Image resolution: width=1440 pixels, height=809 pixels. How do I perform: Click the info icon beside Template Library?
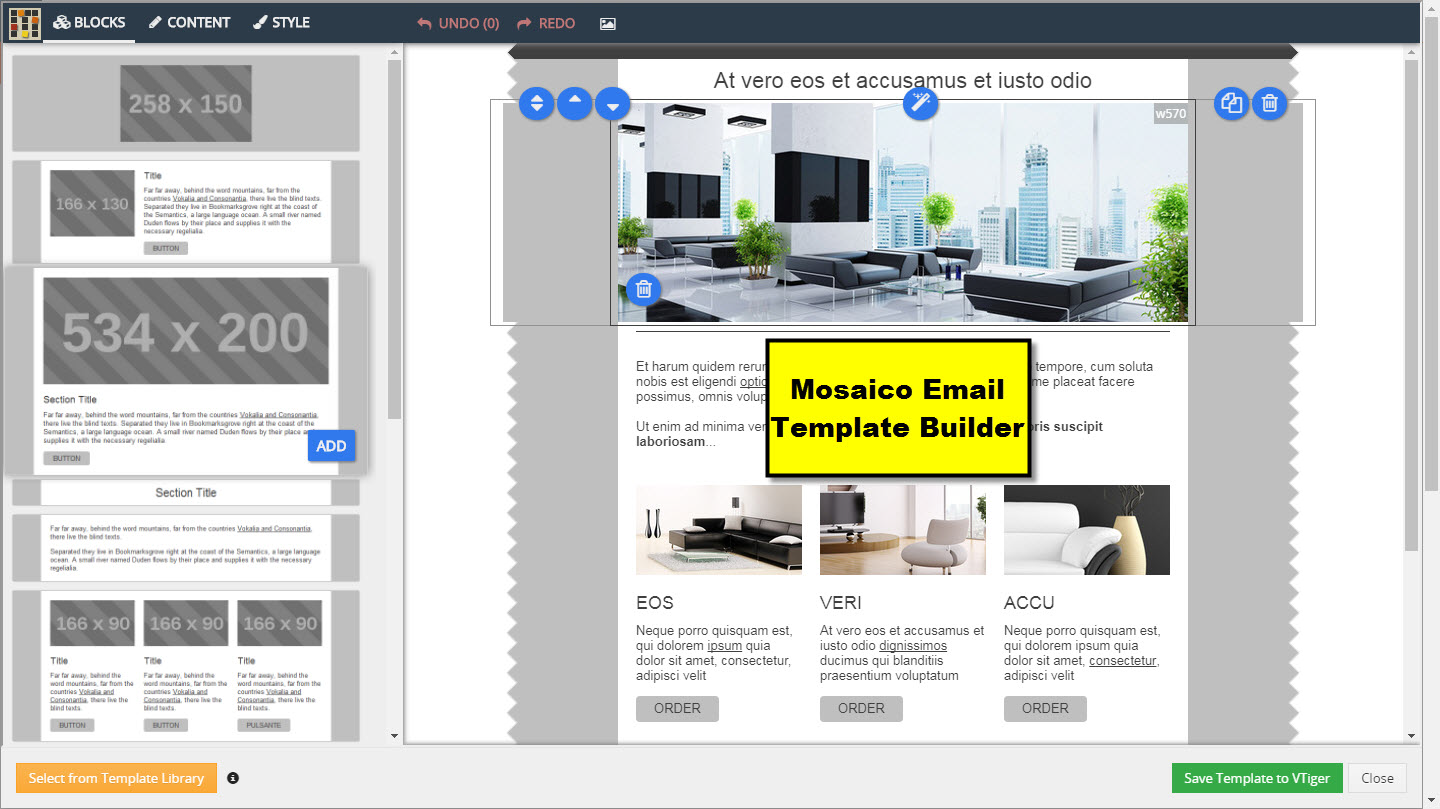[233, 778]
